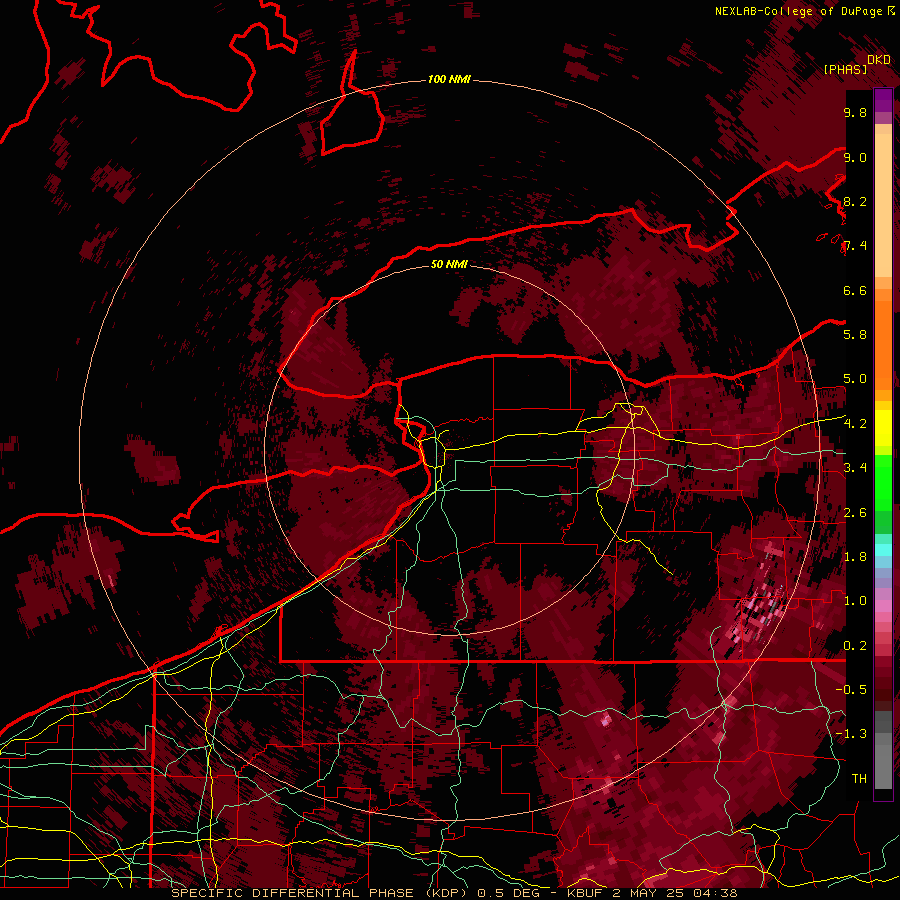
Task: Click the 3.4 scale value
Action: pos(855,467)
